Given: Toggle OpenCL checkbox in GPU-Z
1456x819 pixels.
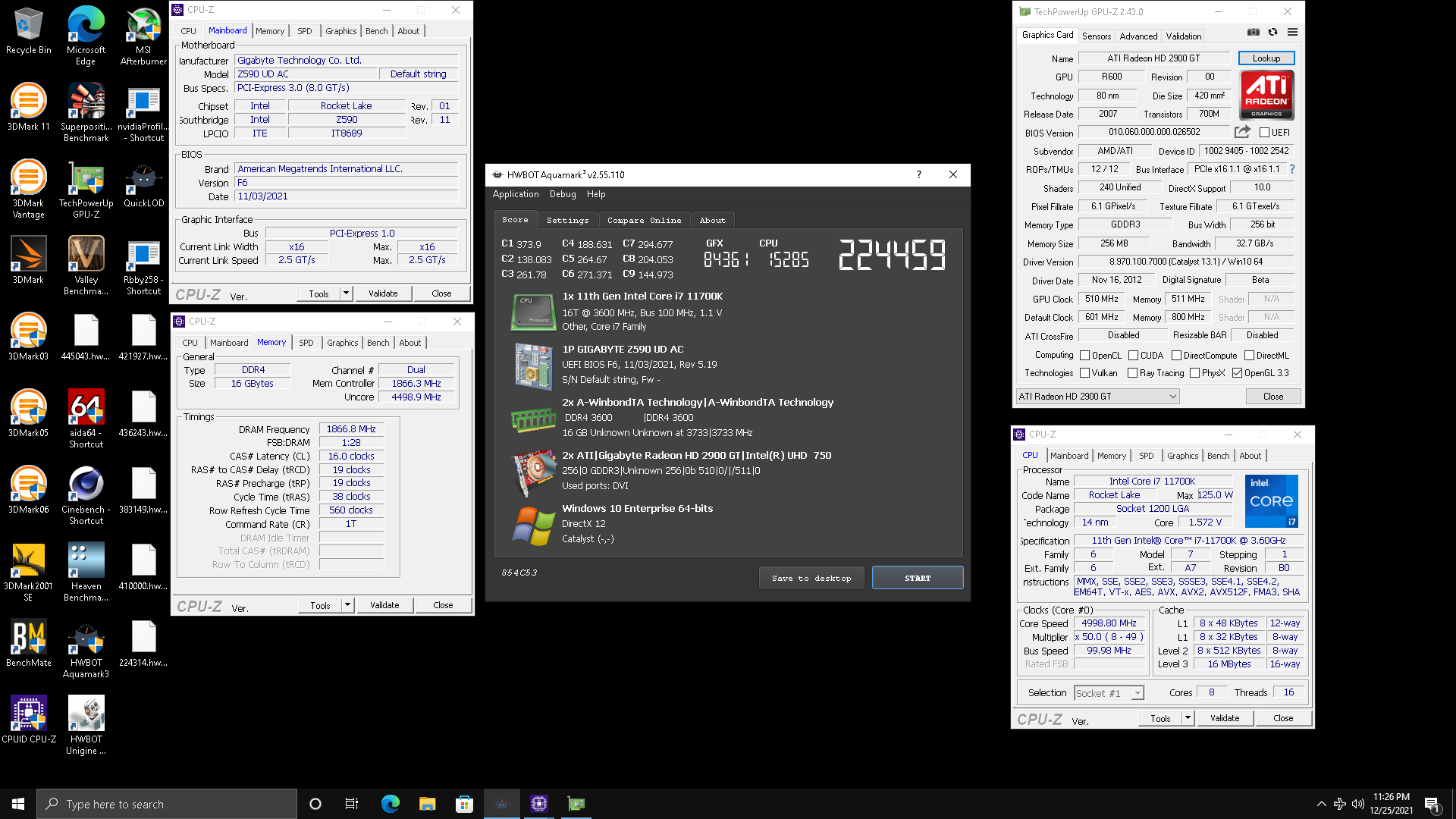Looking at the screenshot, I should click(1085, 356).
